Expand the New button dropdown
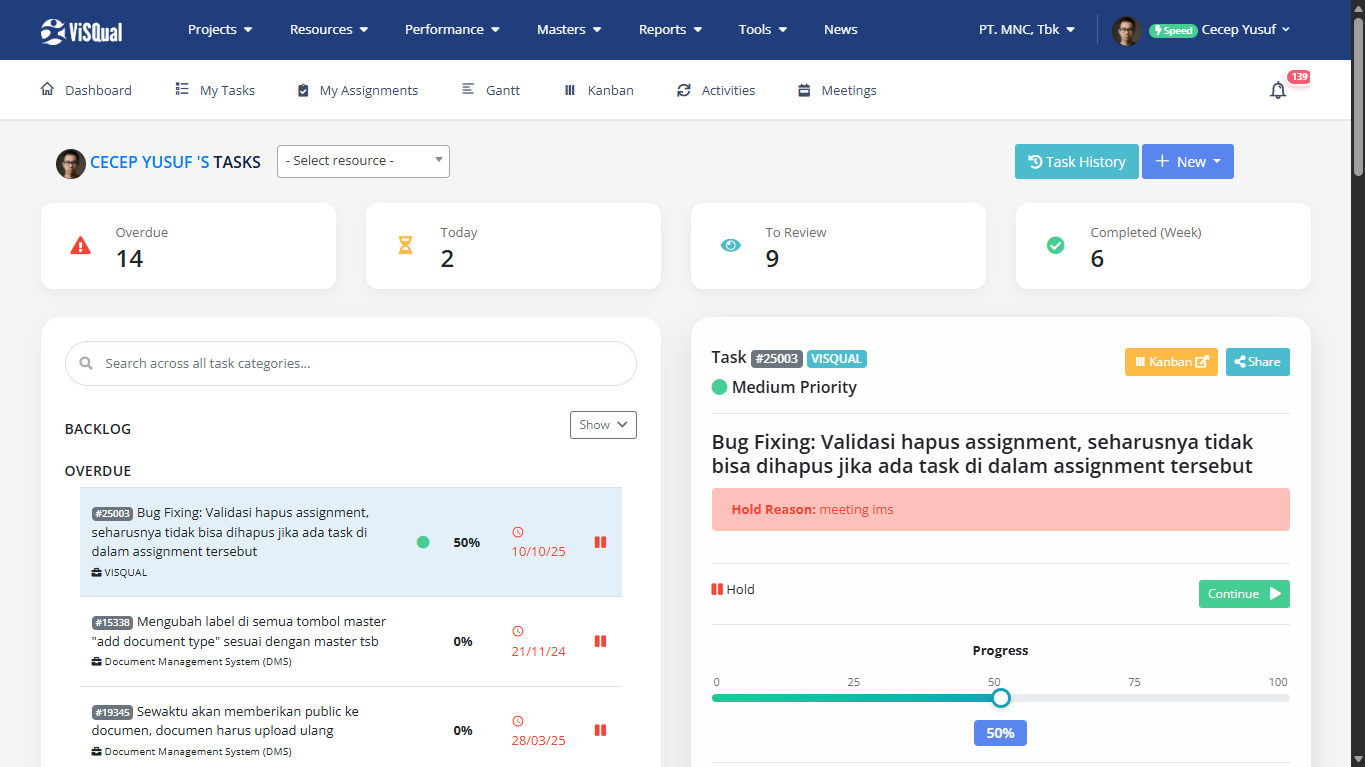The image size is (1365, 767). 1188,162
